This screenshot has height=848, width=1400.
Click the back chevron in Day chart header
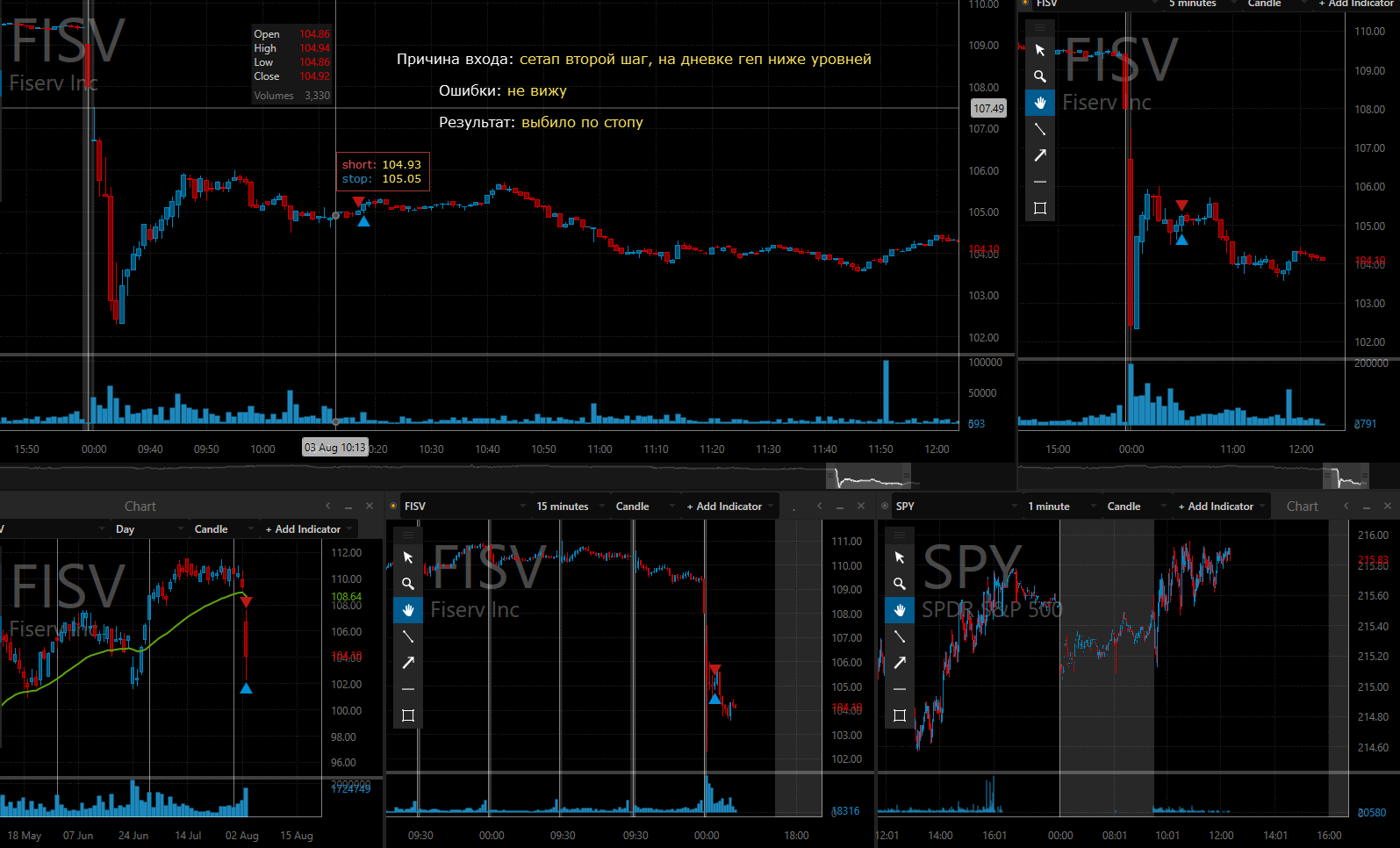point(328,506)
